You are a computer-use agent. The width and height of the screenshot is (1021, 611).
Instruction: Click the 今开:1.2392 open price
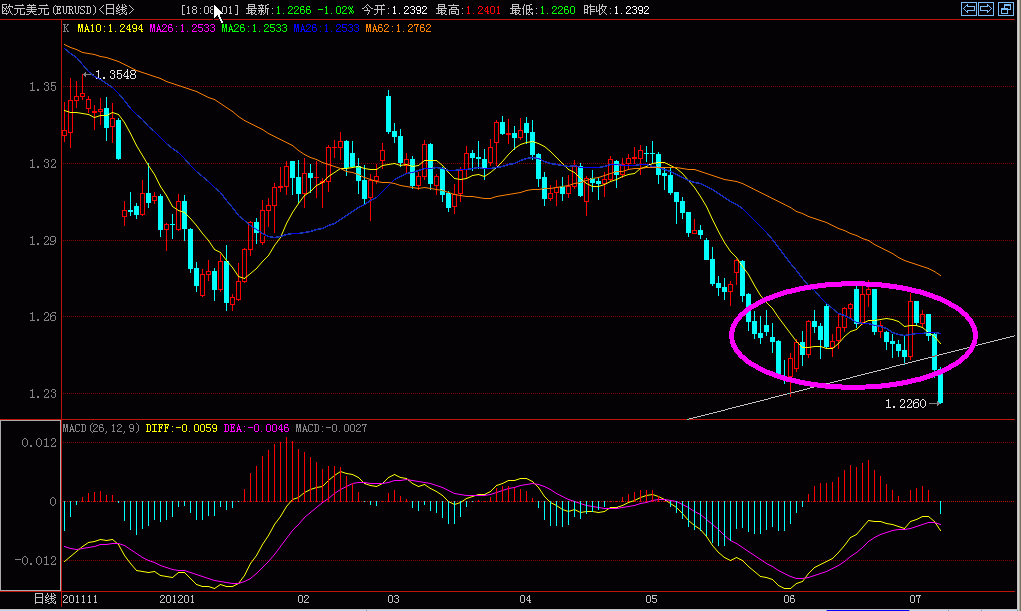click(x=395, y=10)
